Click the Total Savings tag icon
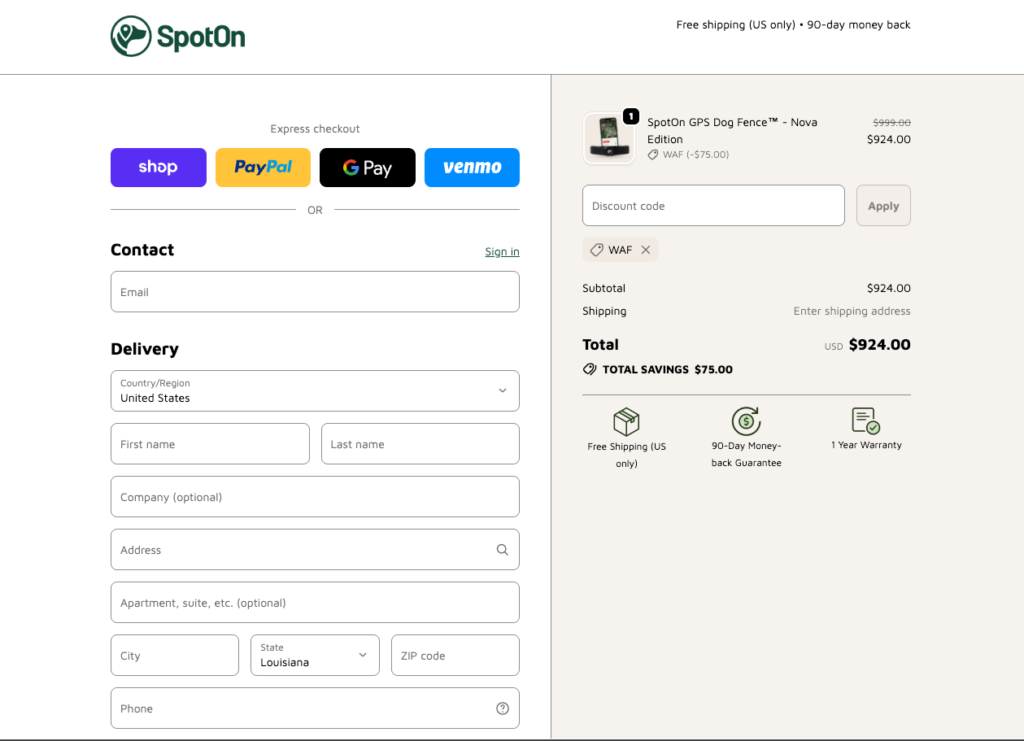This screenshot has width=1024, height=741. click(x=591, y=369)
